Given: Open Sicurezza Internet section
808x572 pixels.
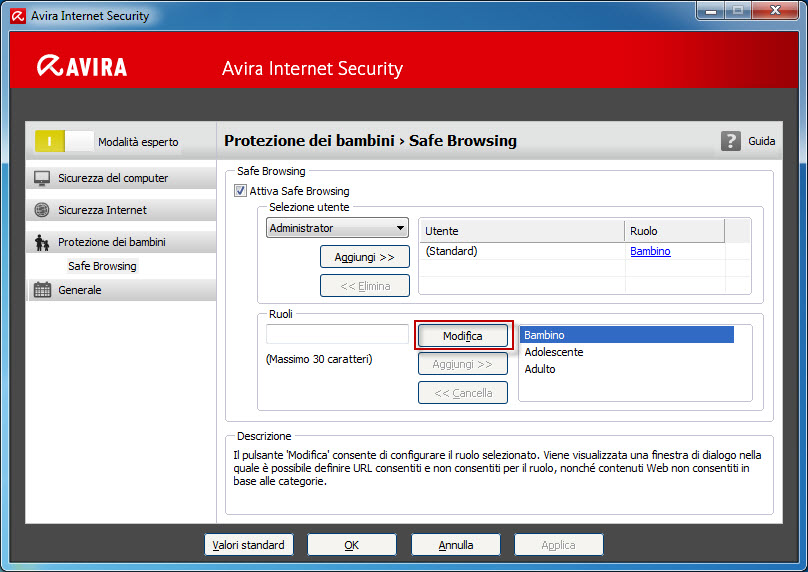Looking at the screenshot, I should click(x=121, y=210).
